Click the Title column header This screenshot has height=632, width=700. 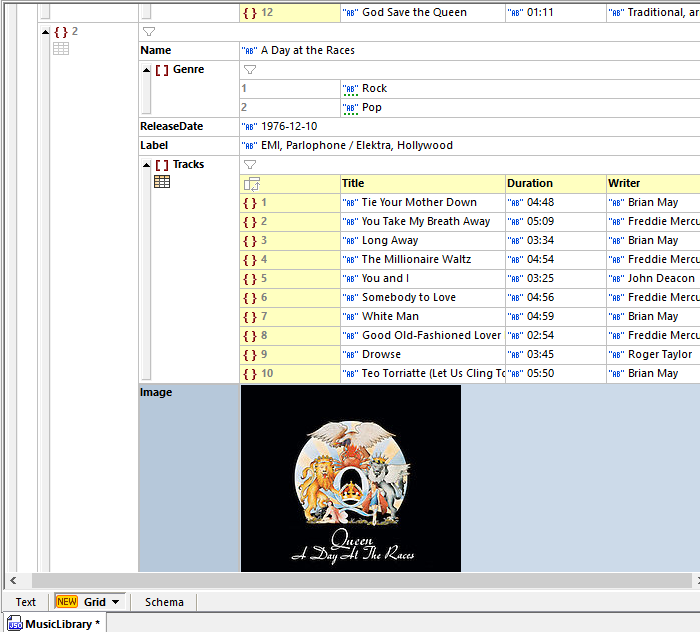tap(353, 184)
